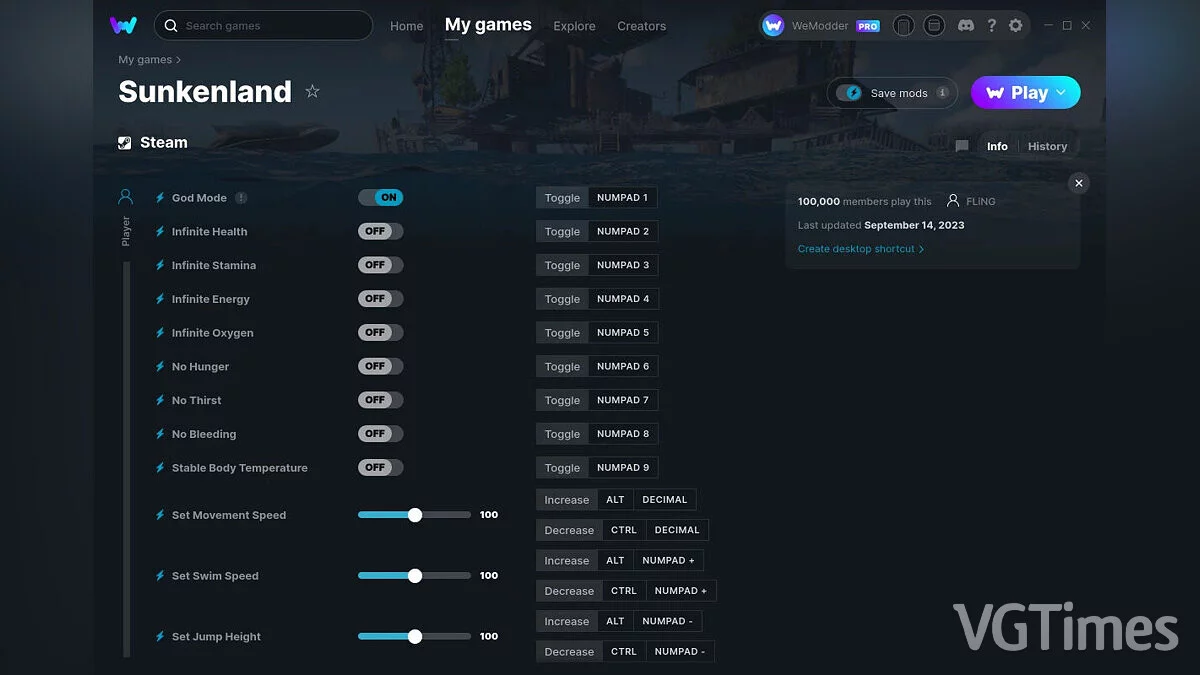Viewport: 1200px width, 675px height.
Task: Favorite Sunkenland using the star icon
Action: coord(312,91)
